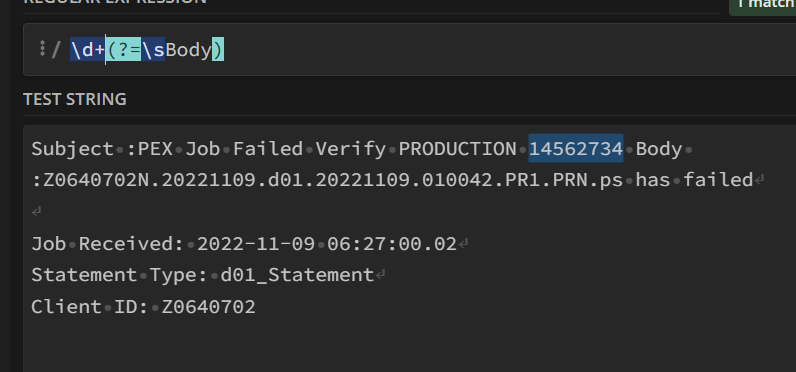Click the empty area of the regex field

[x=508, y=49]
